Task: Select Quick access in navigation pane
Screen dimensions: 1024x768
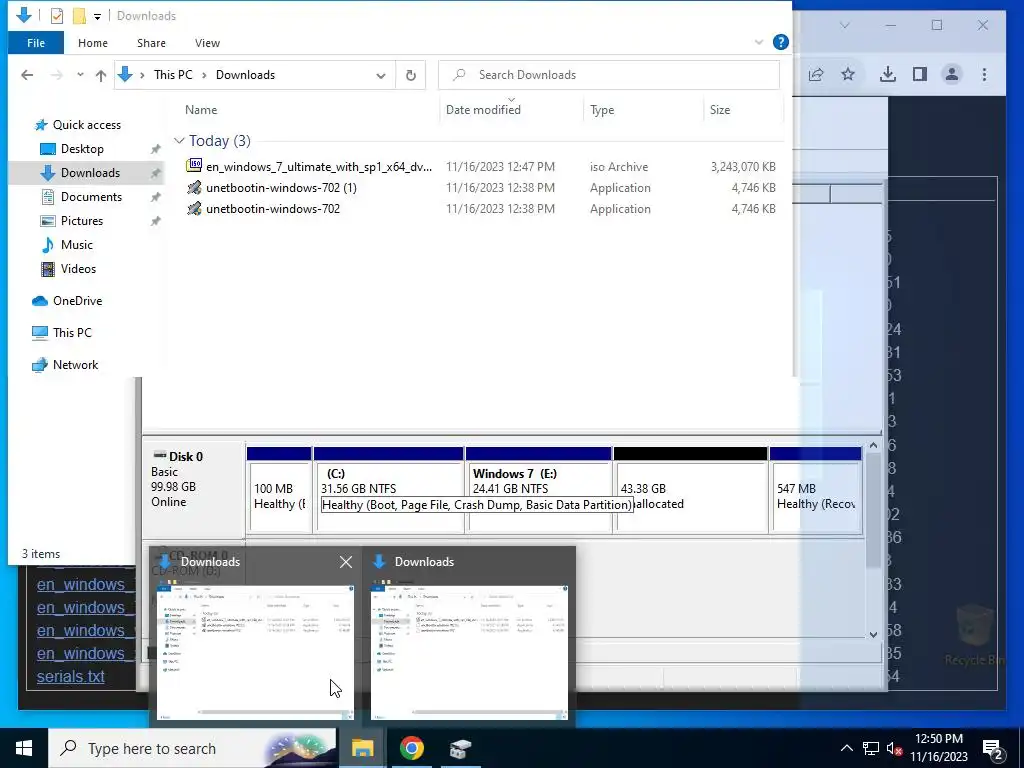Action: point(86,125)
